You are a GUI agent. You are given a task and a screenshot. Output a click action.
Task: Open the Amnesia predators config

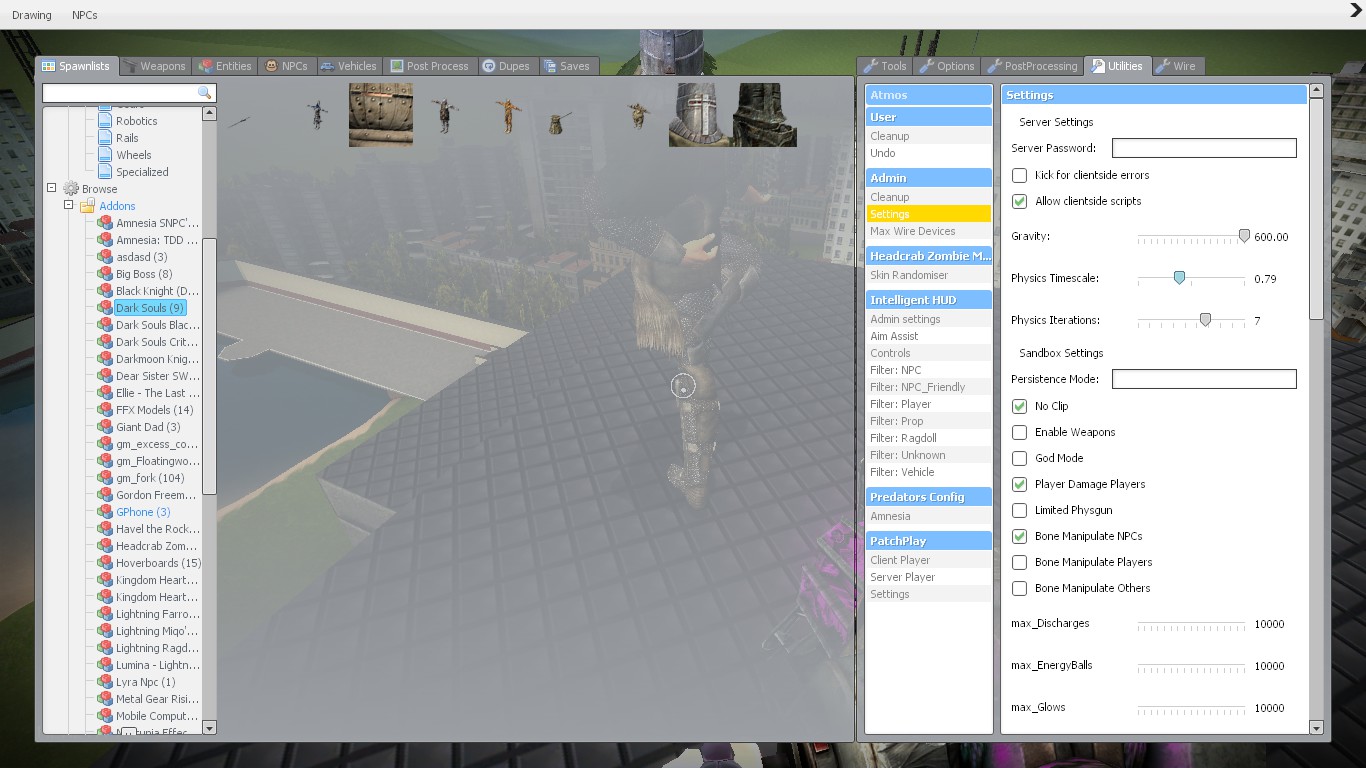click(929, 516)
